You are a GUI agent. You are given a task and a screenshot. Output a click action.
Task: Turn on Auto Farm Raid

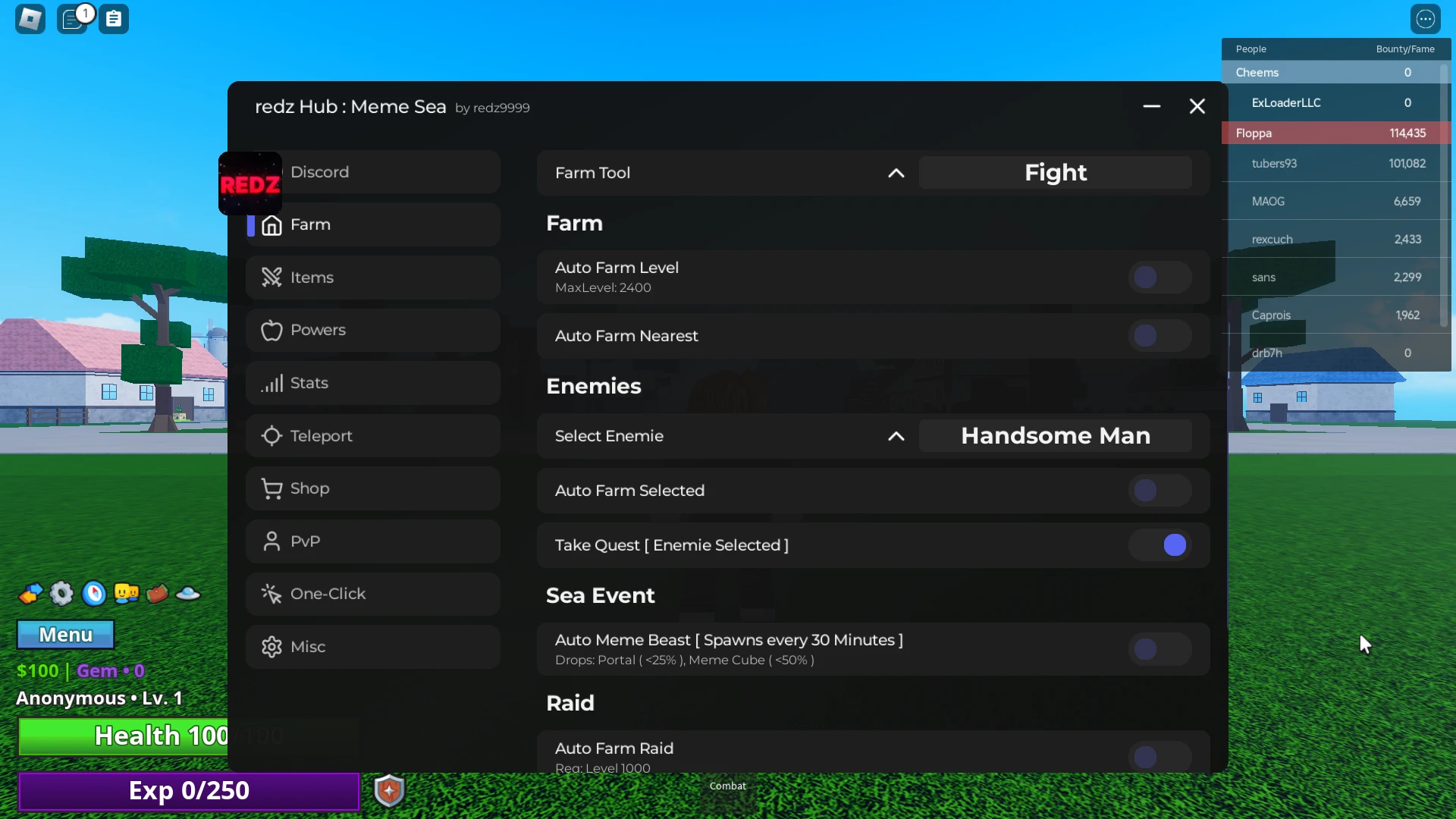pos(1159,756)
